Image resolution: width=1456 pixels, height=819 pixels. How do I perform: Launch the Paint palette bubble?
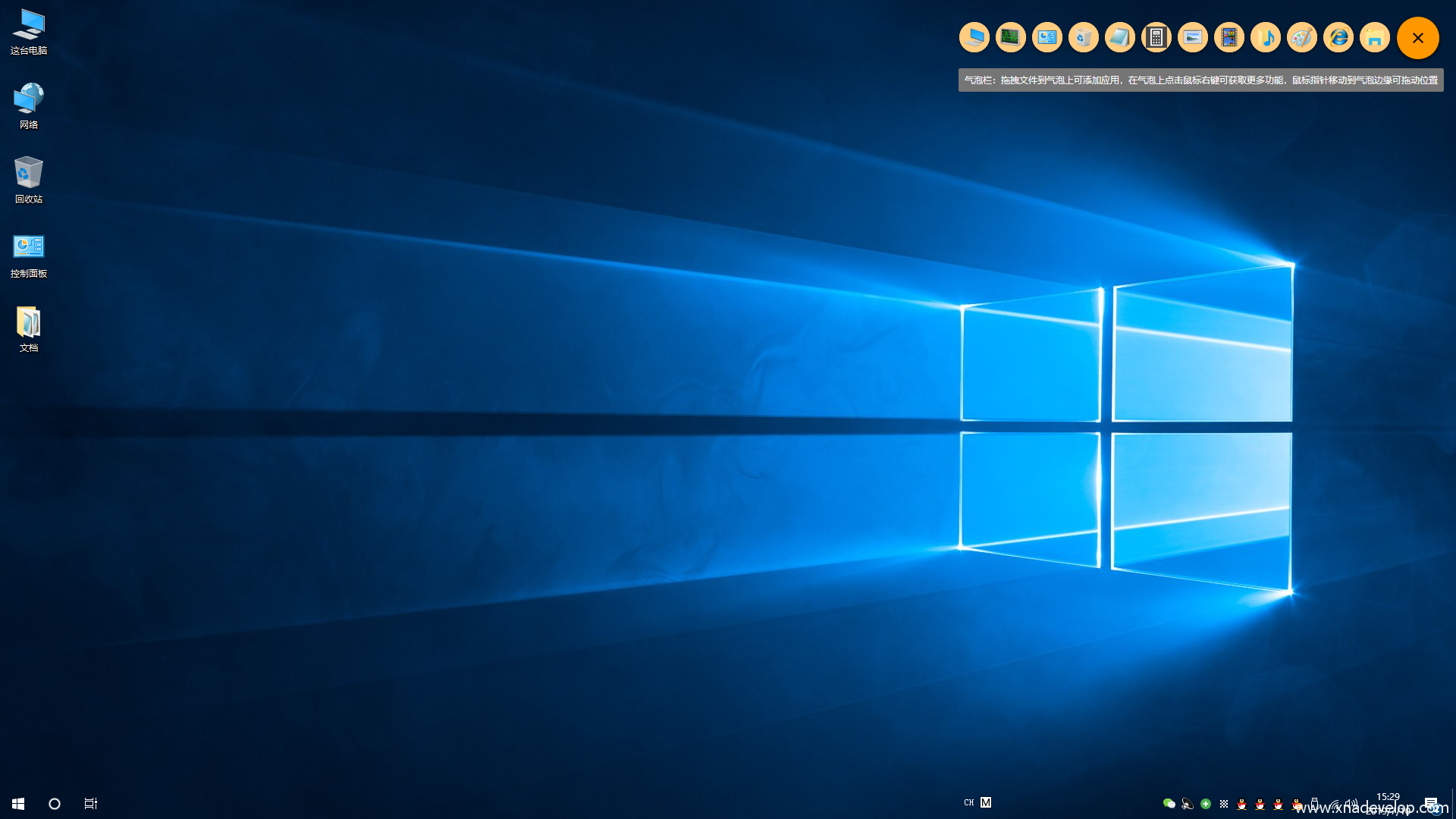coord(1302,37)
